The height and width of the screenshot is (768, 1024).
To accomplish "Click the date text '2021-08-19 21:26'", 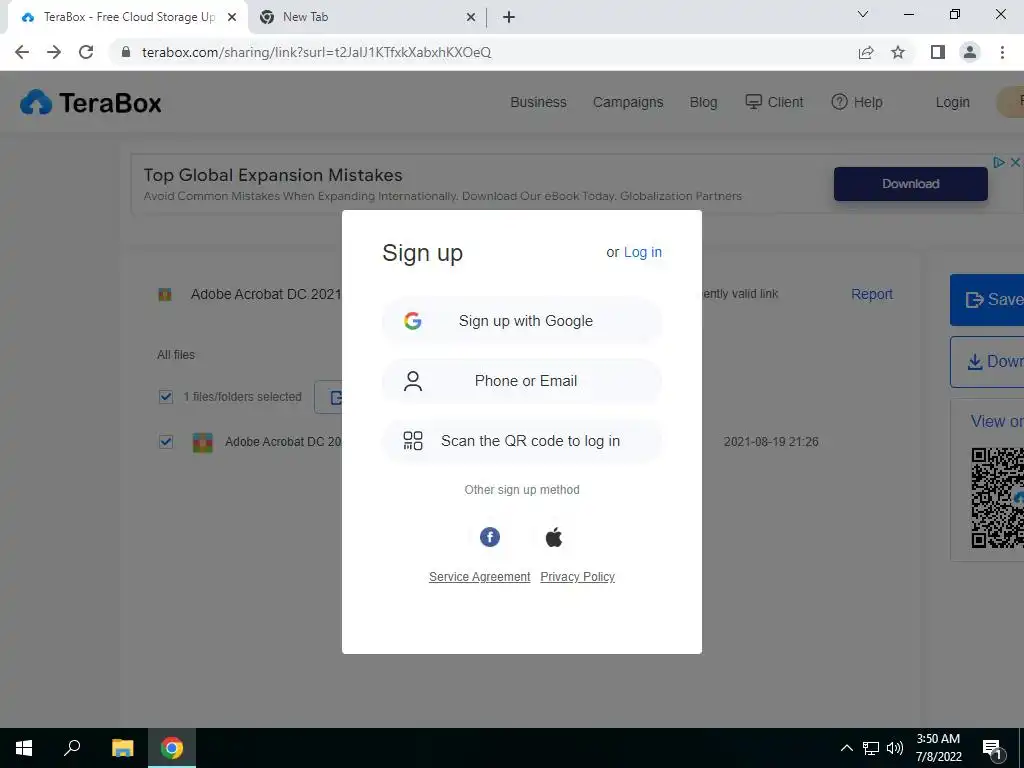I will [x=771, y=442].
